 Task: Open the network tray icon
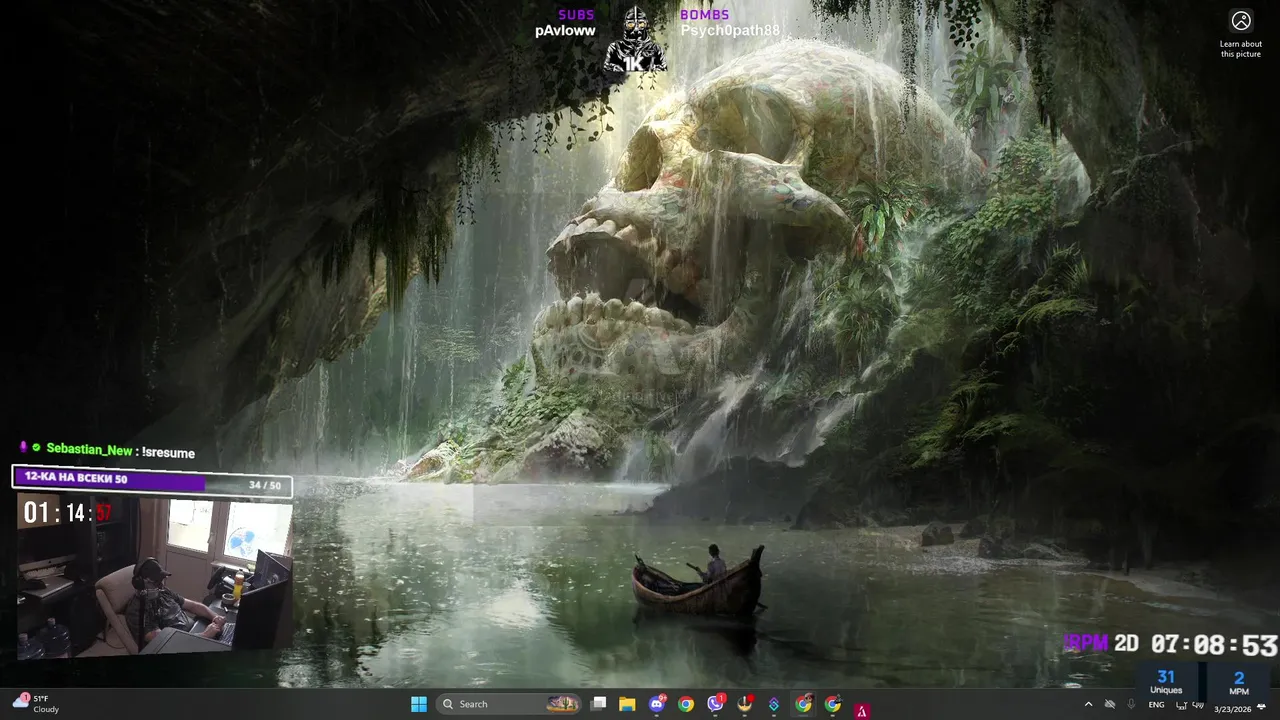[1181, 705]
